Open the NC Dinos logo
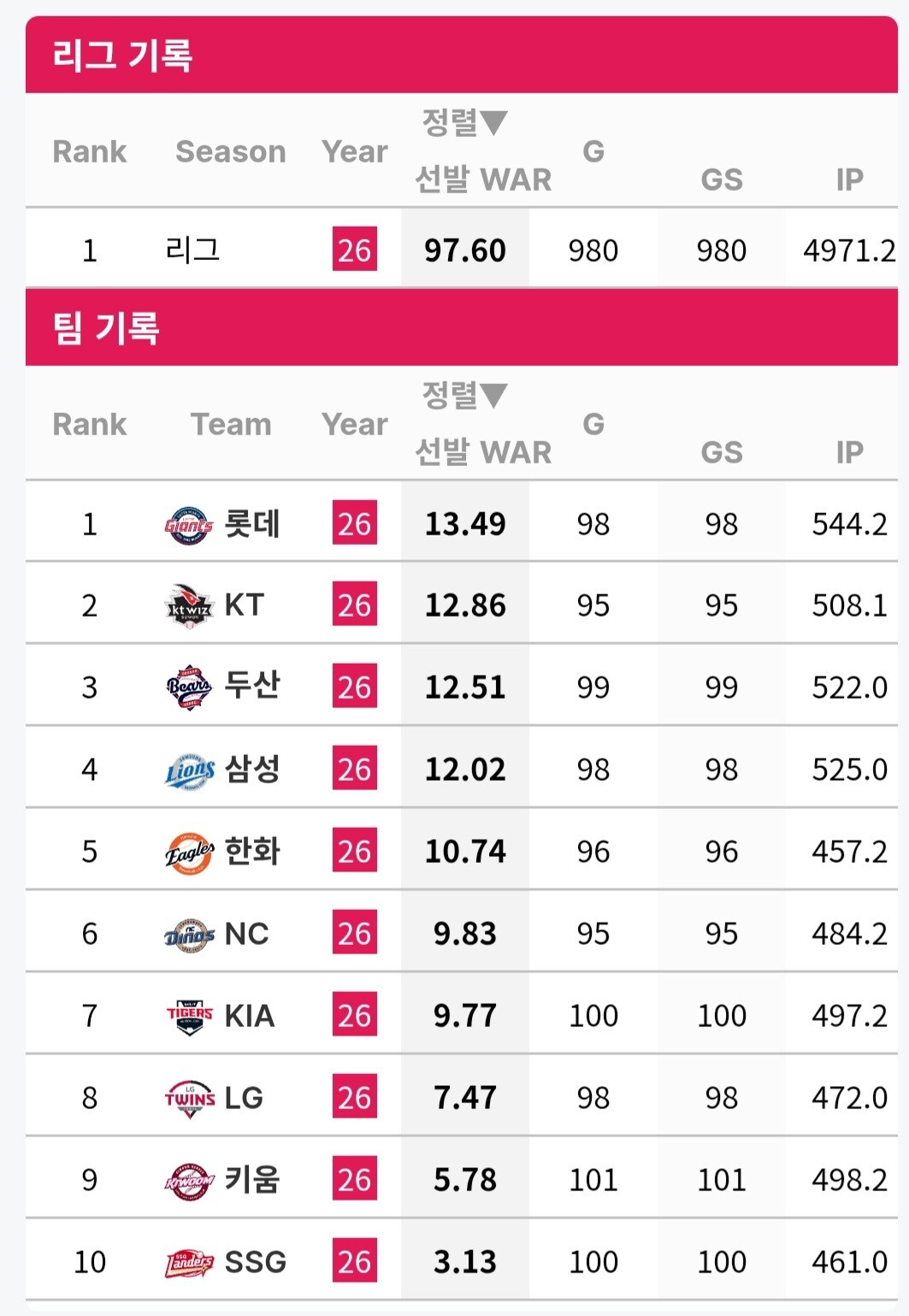Image resolution: width=909 pixels, height=1316 pixels. (x=189, y=935)
